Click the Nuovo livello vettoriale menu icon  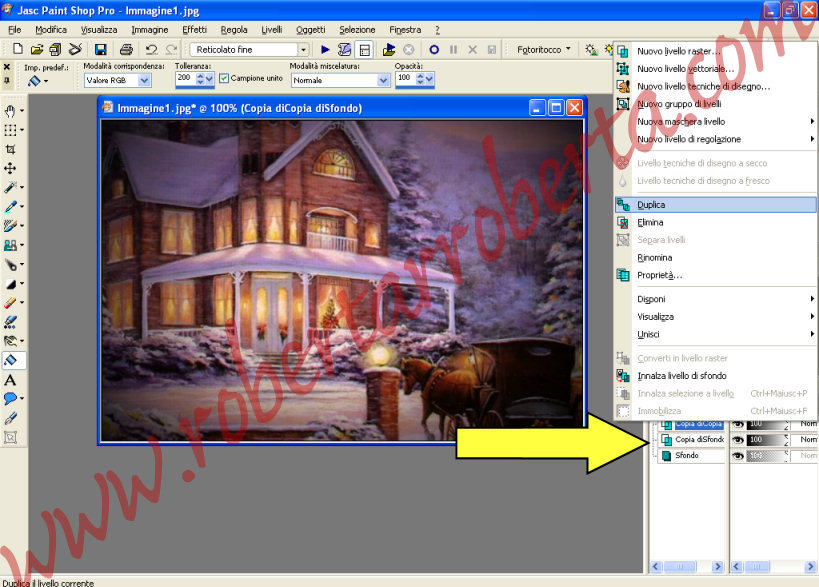pyautogui.click(x=623, y=68)
